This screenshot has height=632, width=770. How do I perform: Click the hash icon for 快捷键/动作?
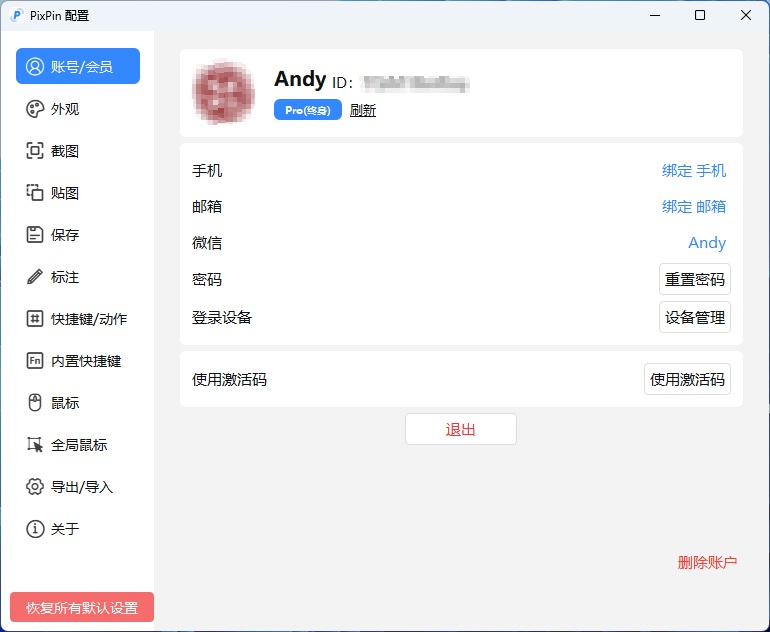coord(35,319)
